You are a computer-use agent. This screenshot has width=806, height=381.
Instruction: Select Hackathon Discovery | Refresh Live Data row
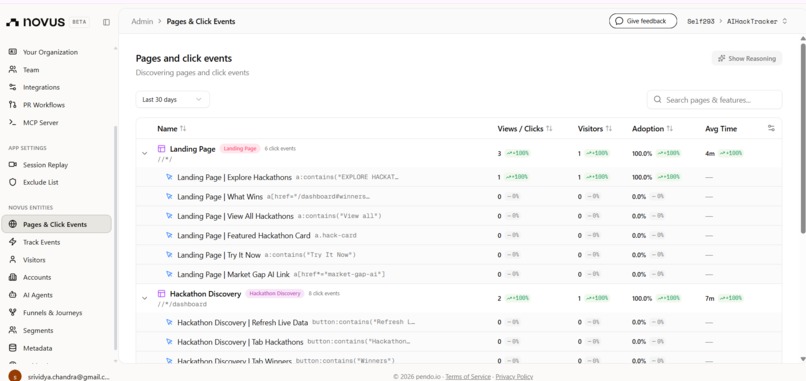coord(459,322)
